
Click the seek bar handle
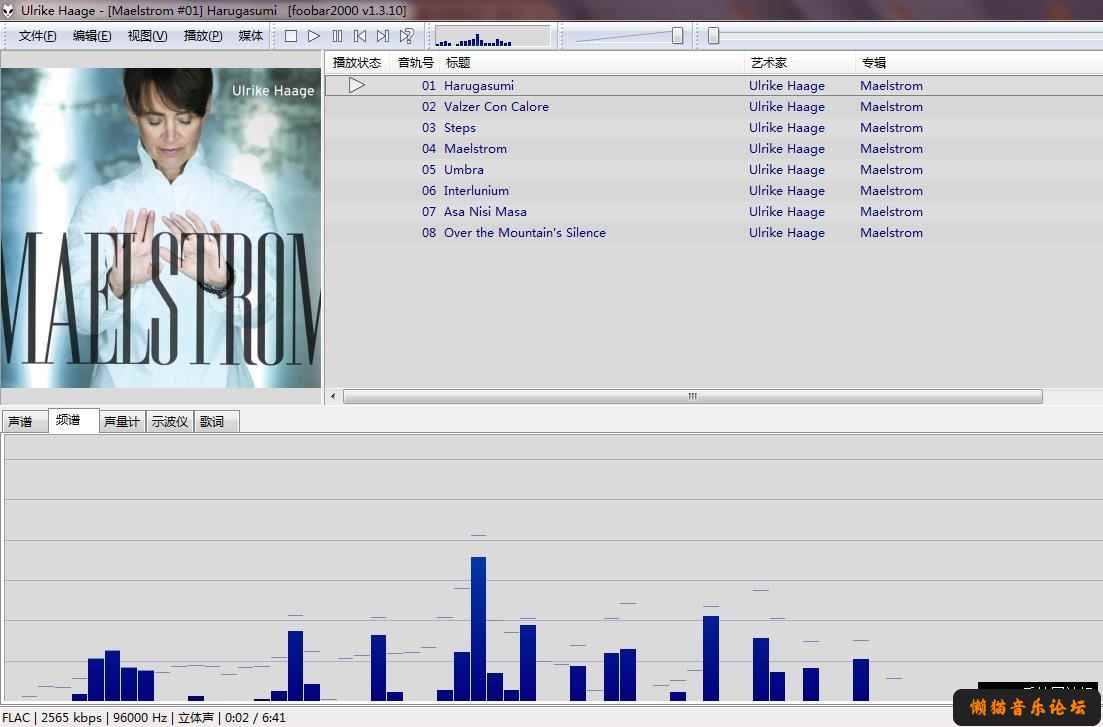713,36
